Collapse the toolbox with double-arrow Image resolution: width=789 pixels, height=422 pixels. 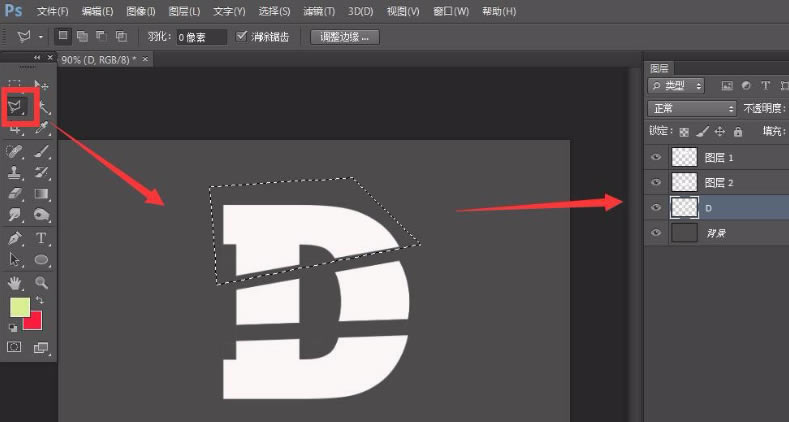pos(37,58)
